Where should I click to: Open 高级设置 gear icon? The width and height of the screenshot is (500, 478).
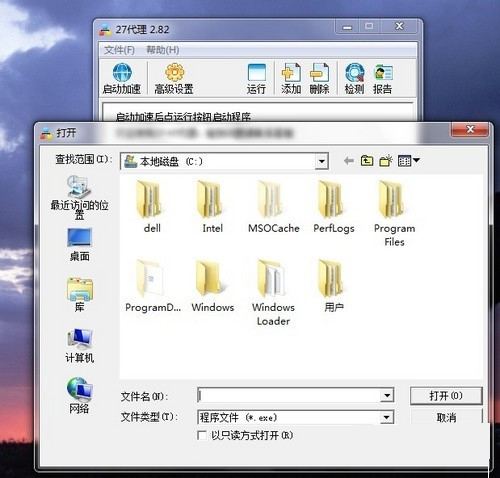click(175, 72)
